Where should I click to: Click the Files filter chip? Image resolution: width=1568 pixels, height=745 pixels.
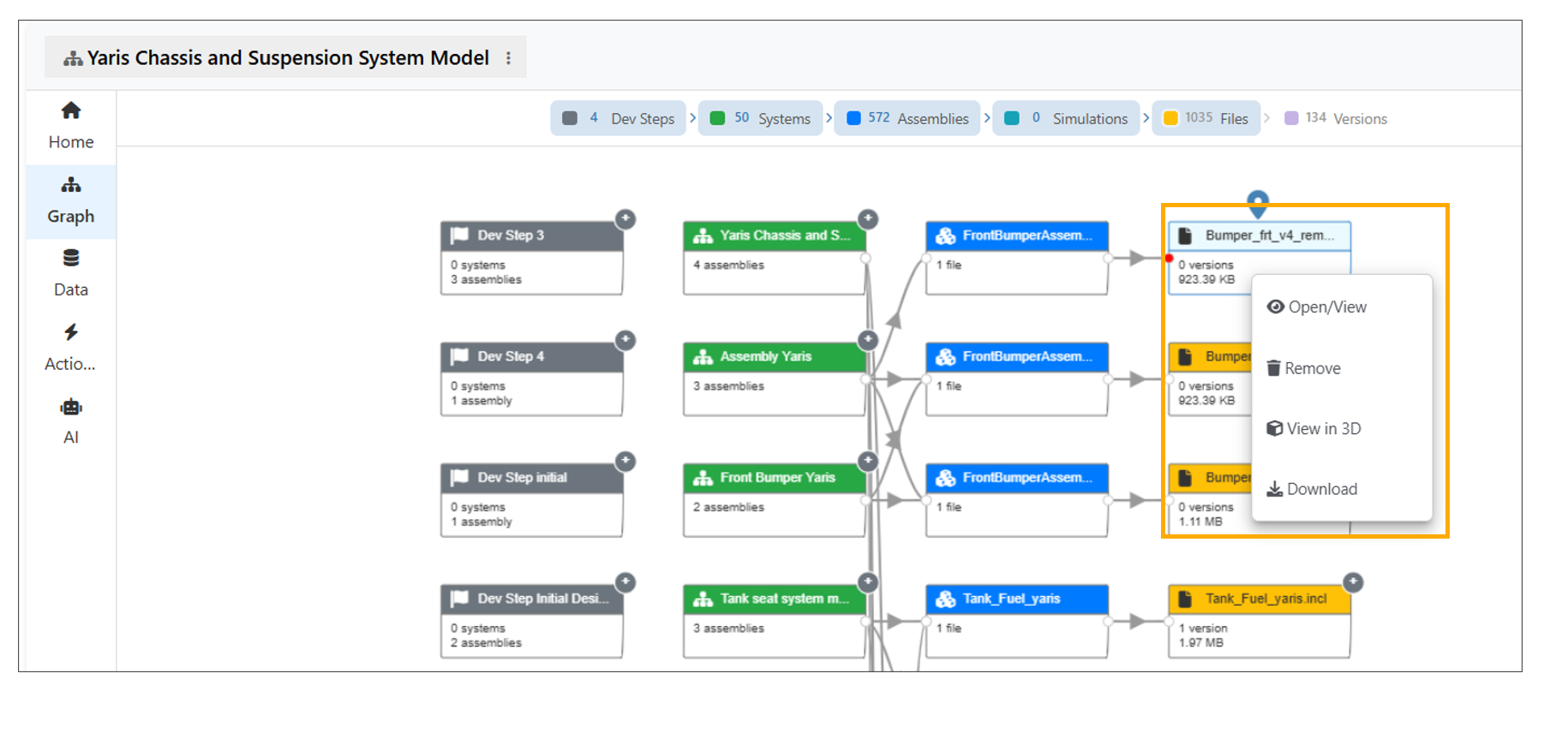tap(1206, 118)
